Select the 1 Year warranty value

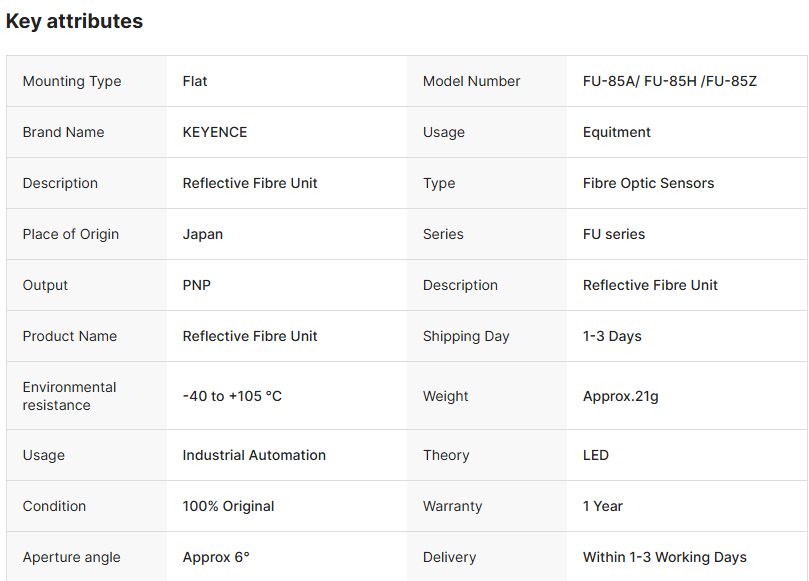[x=603, y=506]
